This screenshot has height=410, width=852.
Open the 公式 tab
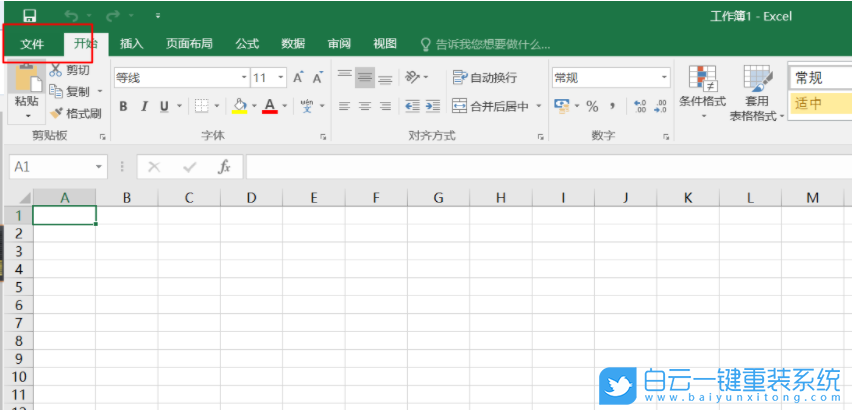point(247,44)
